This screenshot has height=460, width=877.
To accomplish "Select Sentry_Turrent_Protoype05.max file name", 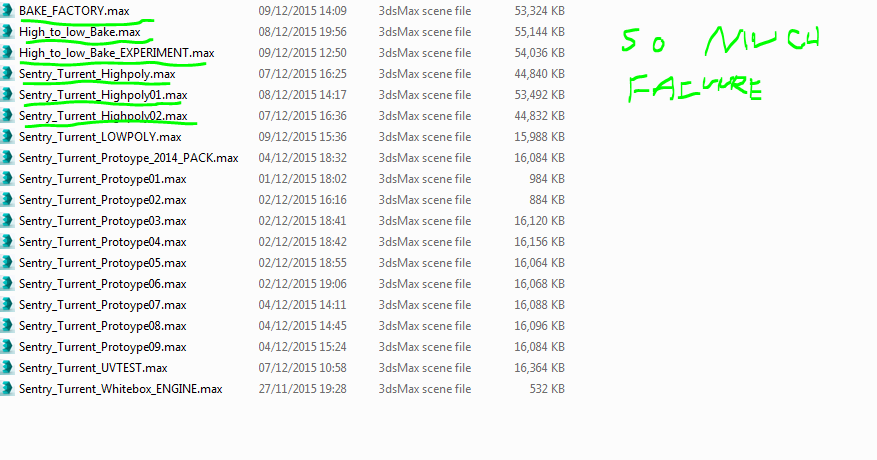I will pyautogui.click(x=102, y=263).
